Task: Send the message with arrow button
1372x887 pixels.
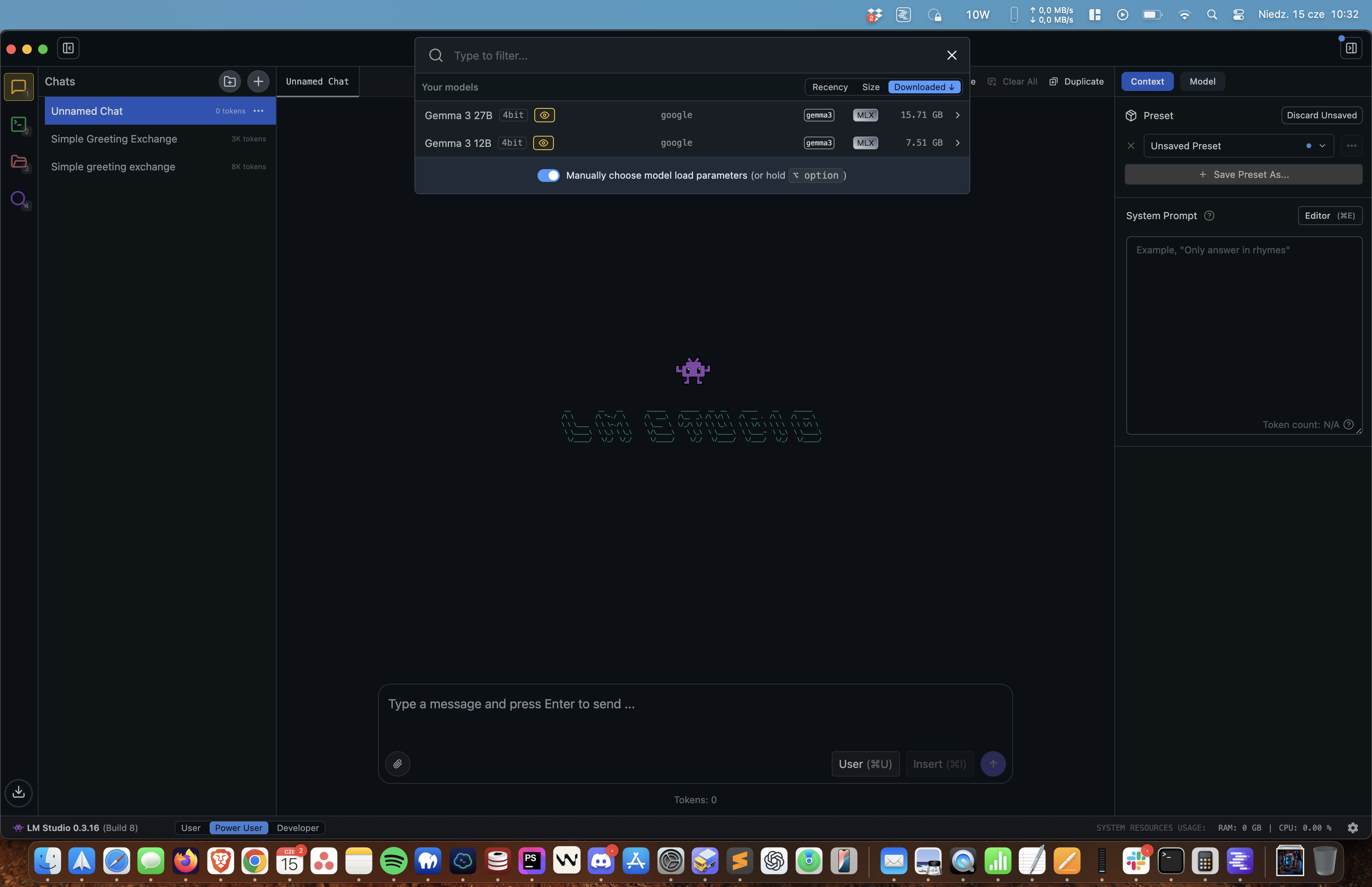Action: pyautogui.click(x=993, y=764)
